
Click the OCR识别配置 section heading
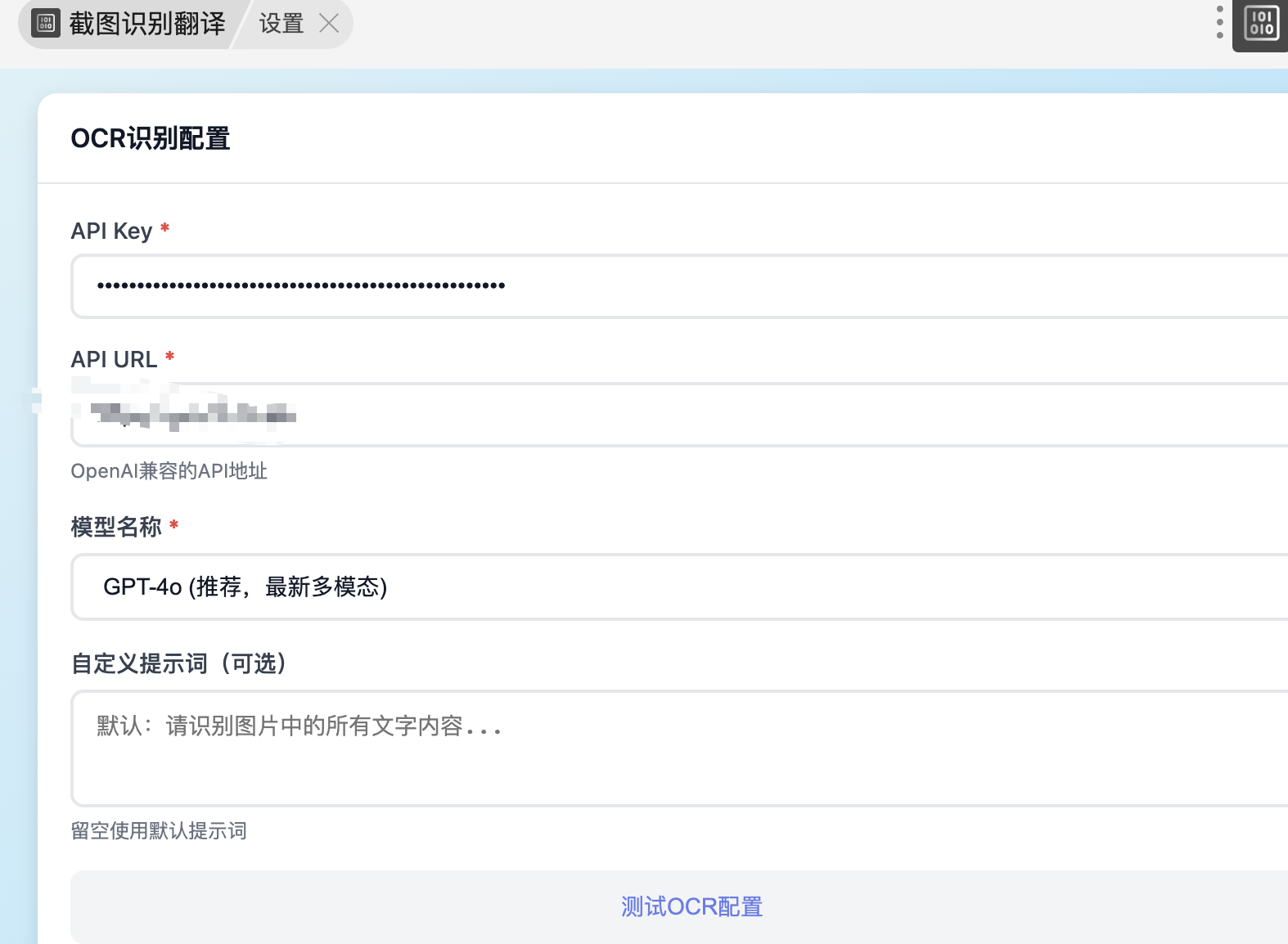pyautogui.click(x=151, y=138)
